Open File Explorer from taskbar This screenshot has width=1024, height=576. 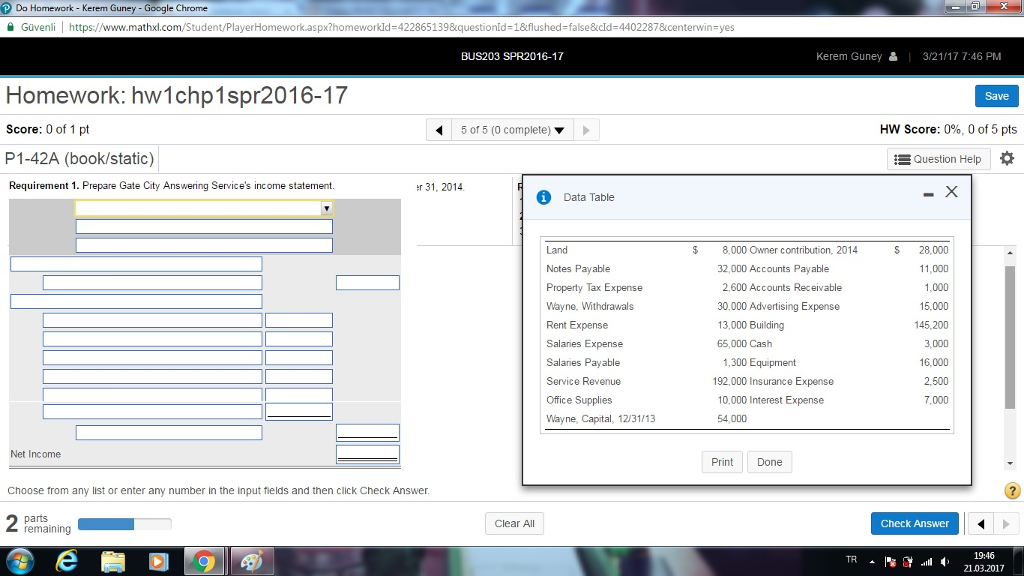(113, 562)
